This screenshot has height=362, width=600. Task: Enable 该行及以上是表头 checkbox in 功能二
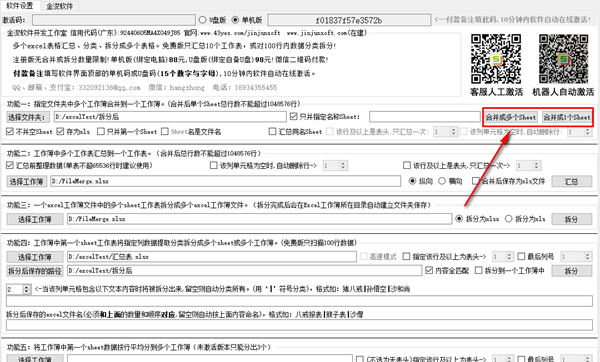coord(407,165)
